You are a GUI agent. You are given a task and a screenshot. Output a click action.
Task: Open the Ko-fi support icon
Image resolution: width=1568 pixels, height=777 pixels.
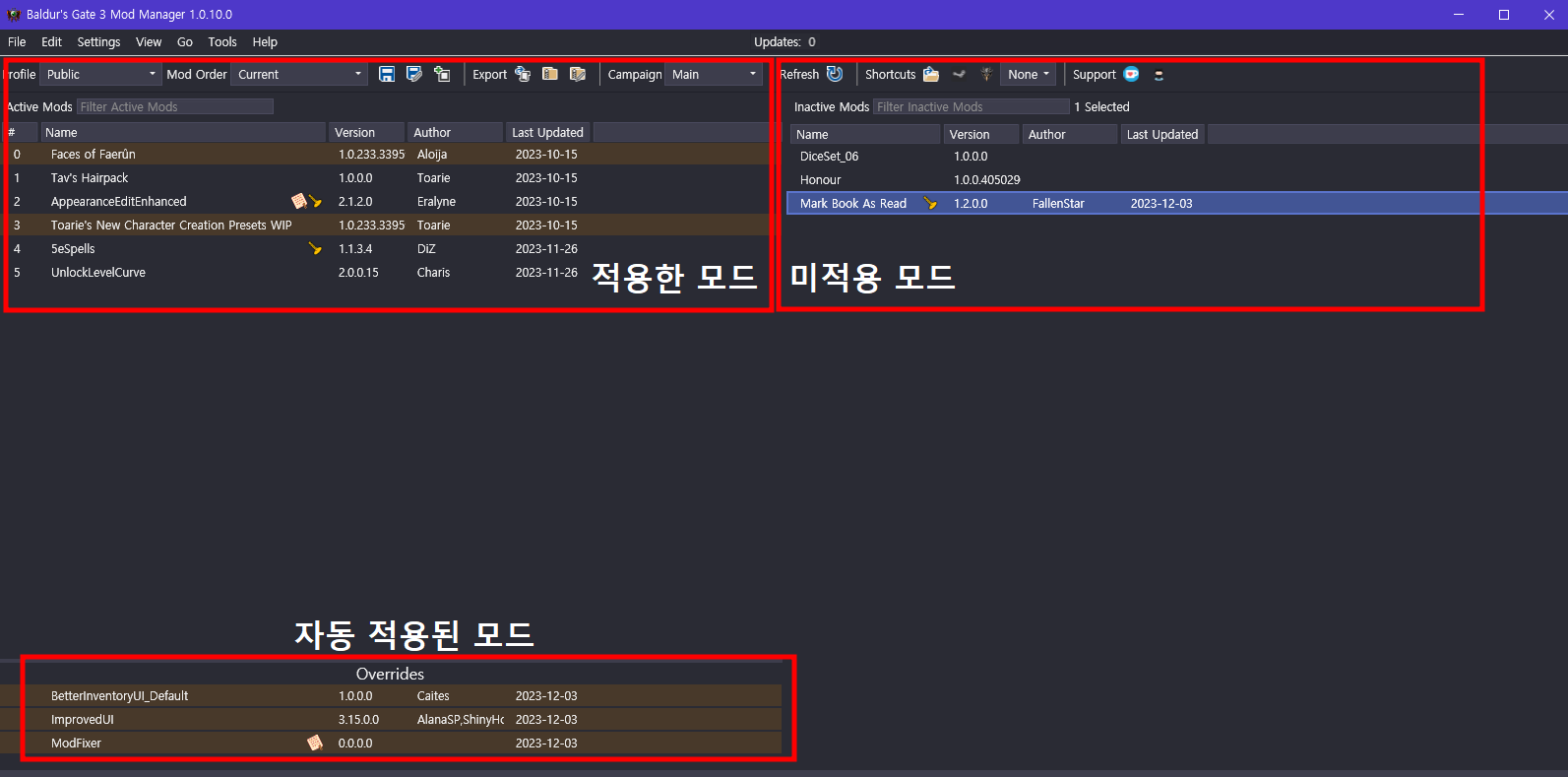(x=1132, y=74)
